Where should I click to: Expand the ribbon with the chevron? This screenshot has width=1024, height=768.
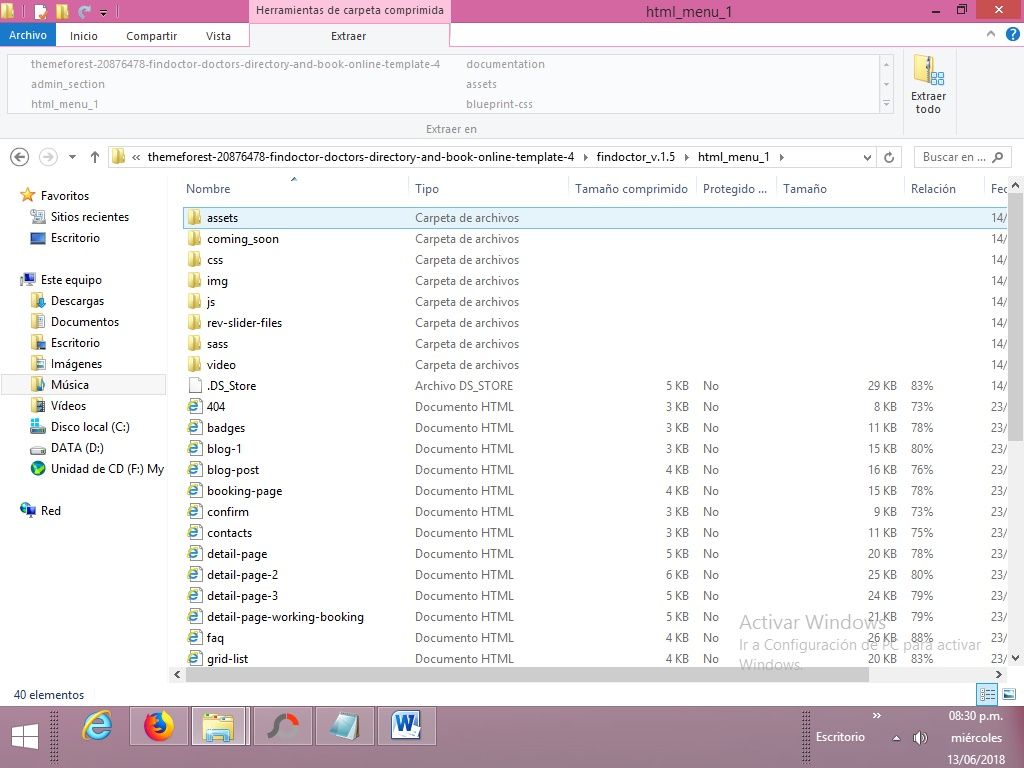coord(991,34)
